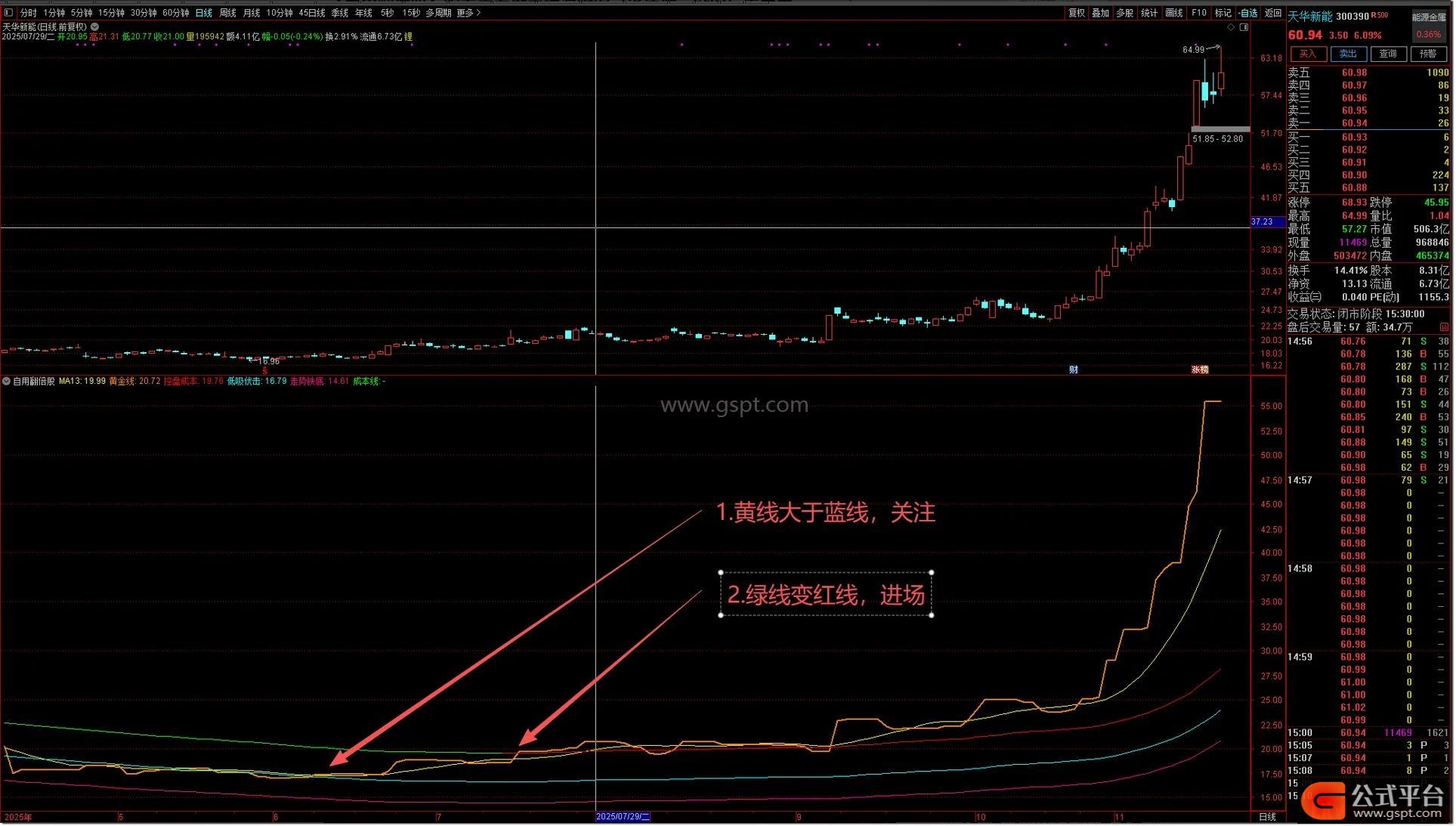
Task: Click the 2025/07/29 date marker on timeline
Action: pos(623,817)
